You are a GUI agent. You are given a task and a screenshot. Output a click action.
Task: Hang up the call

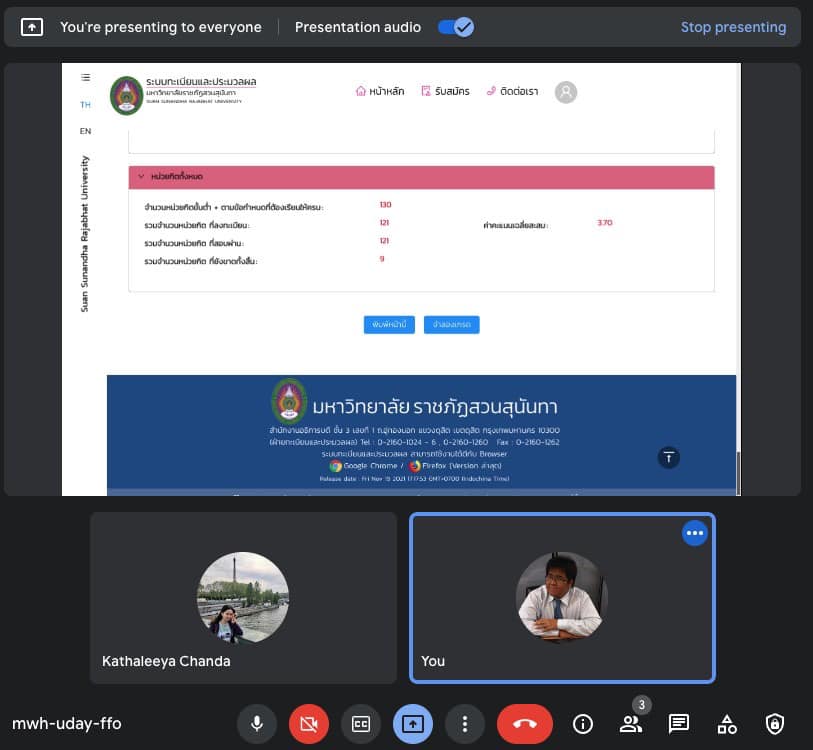point(524,723)
